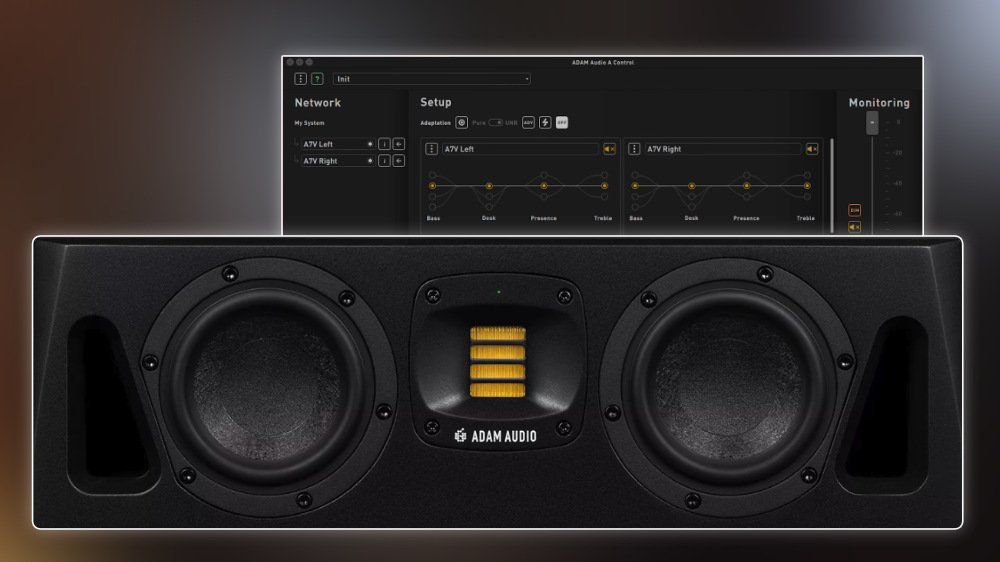This screenshot has height=562, width=1000.
Task: Open the main three-dot menu beside the help button
Action: coord(300,79)
